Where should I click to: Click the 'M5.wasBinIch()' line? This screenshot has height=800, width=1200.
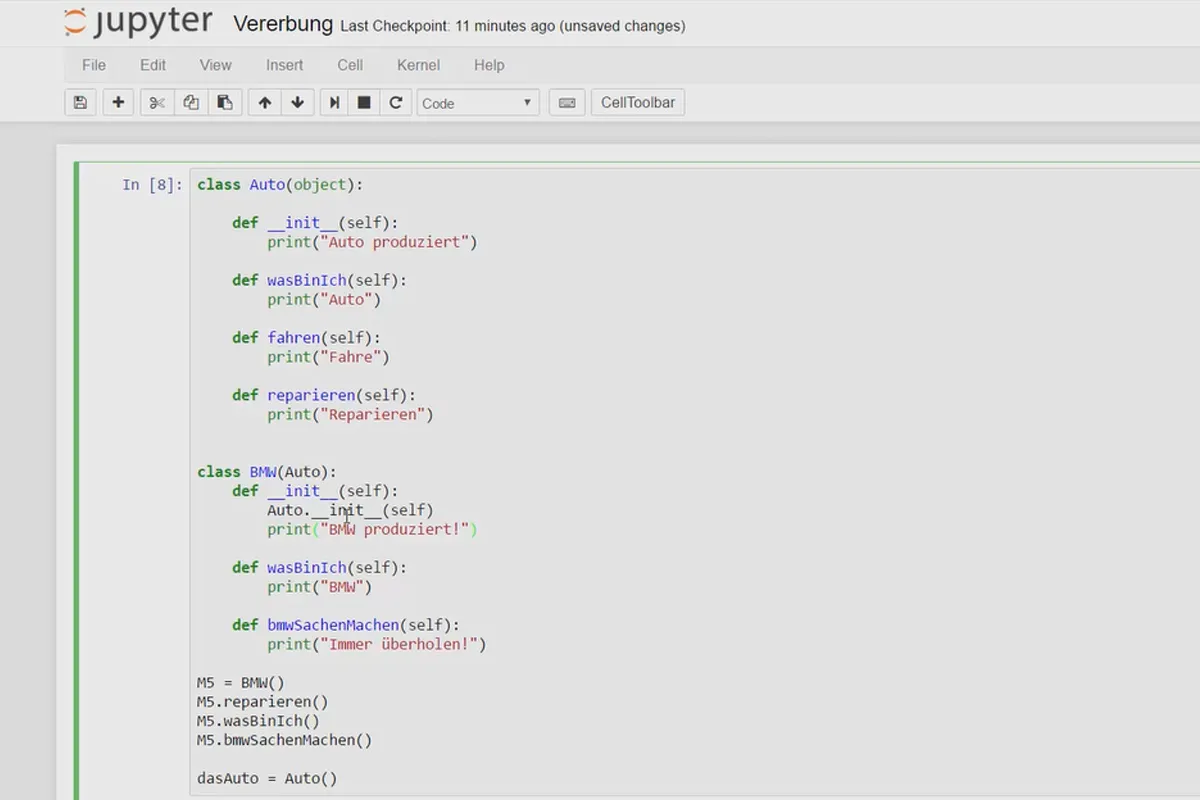(x=258, y=721)
